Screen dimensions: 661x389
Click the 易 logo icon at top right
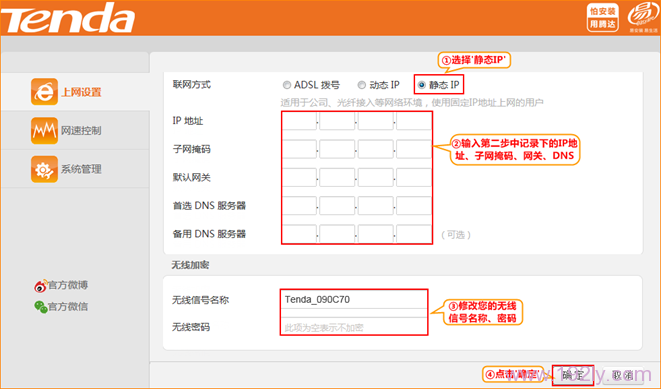pos(642,18)
